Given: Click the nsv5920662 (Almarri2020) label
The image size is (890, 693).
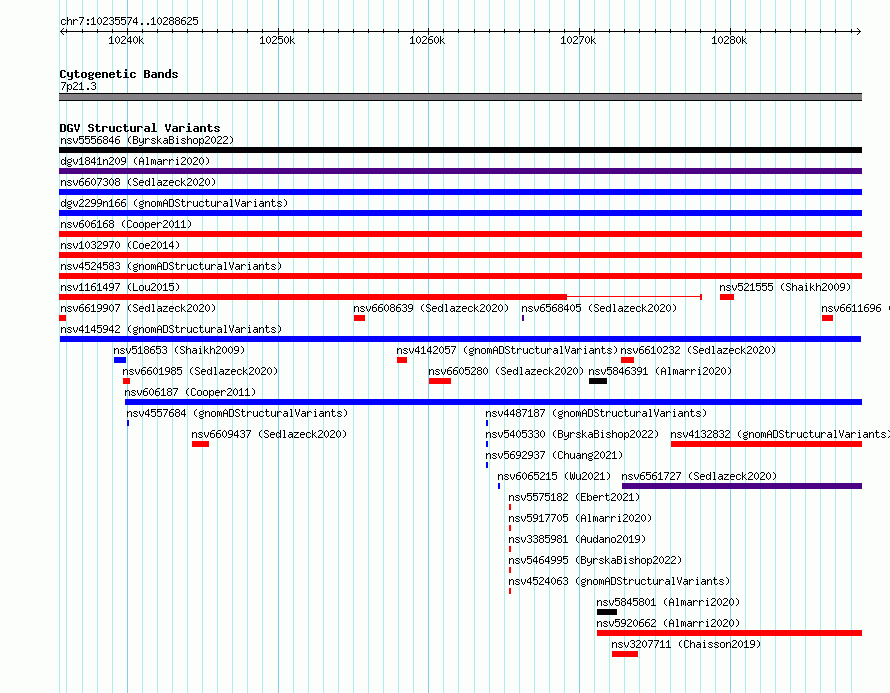Looking at the screenshot, I should (x=668, y=623).
